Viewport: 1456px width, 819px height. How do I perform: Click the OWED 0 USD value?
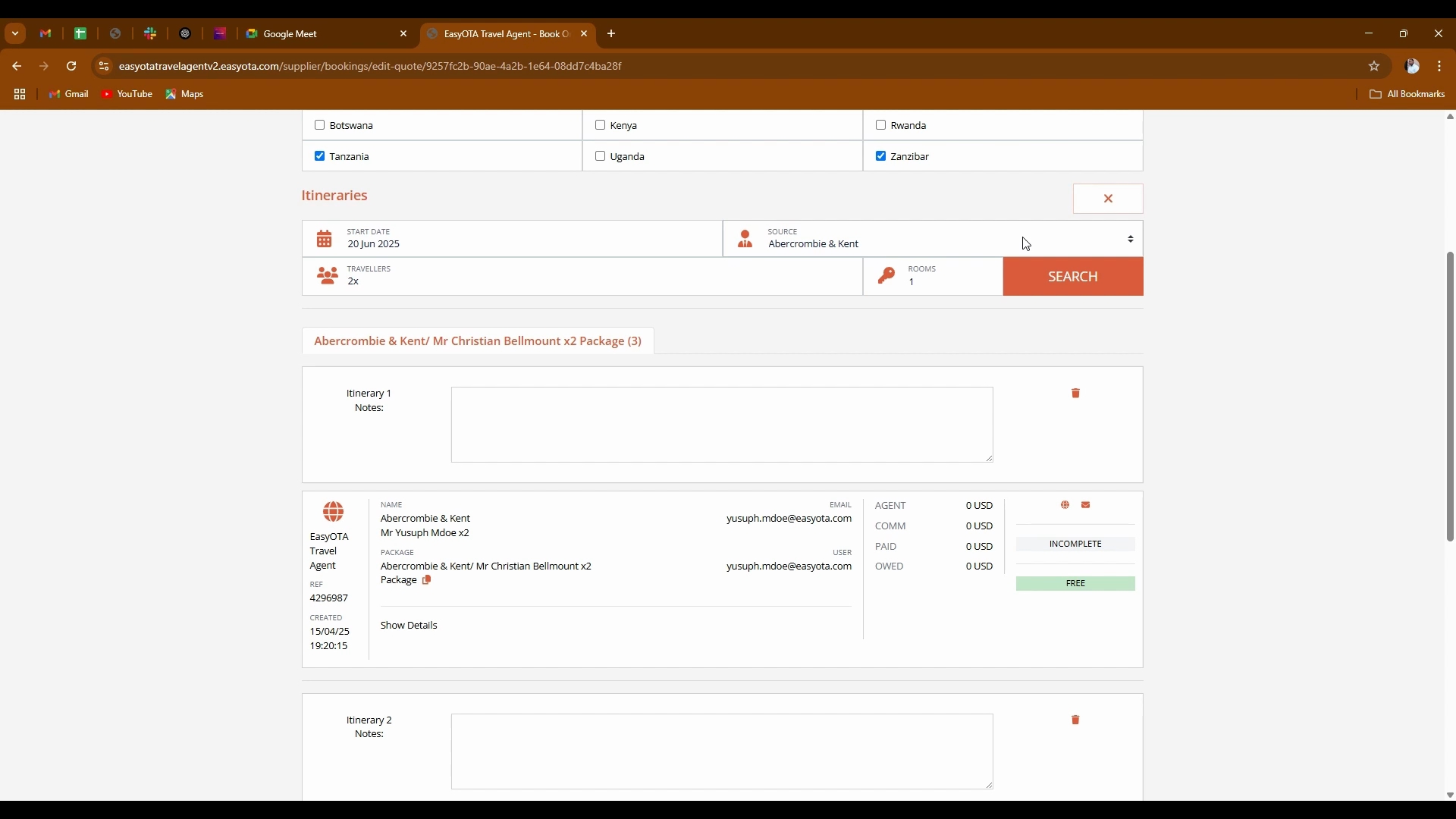(979, 566)
